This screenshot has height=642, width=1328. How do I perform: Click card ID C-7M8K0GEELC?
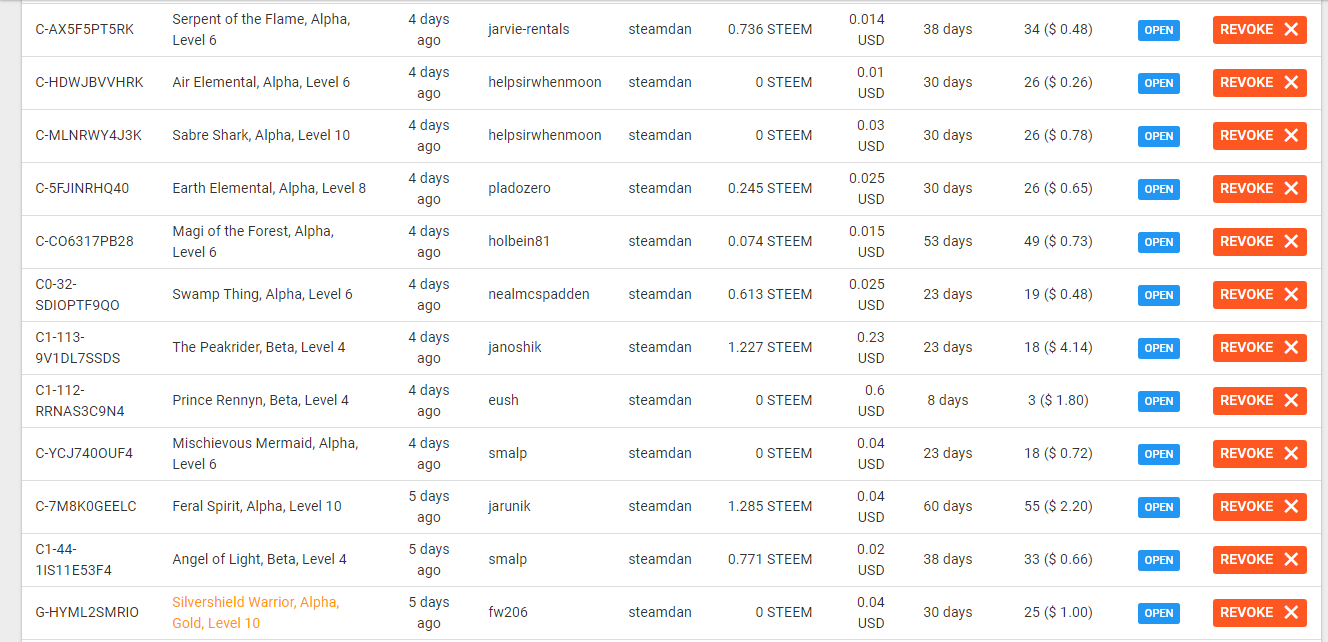coord(85,506)
